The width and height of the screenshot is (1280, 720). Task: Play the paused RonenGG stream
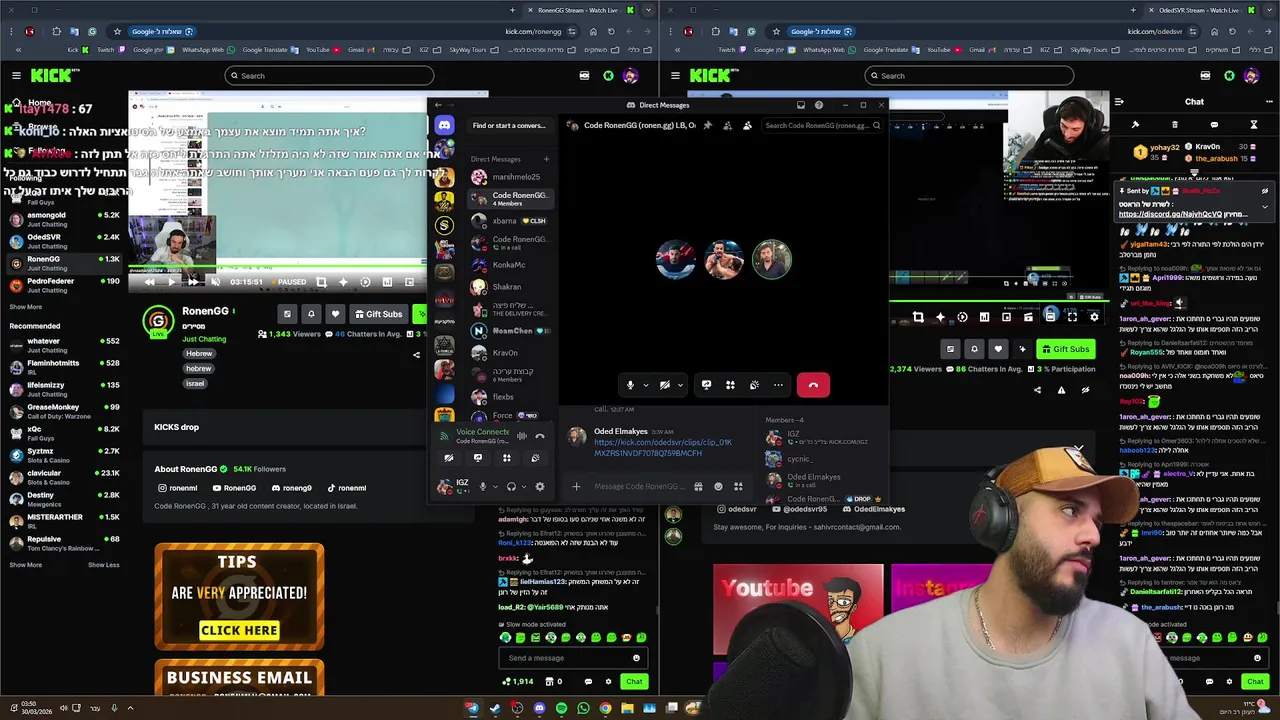coord(171,282)
